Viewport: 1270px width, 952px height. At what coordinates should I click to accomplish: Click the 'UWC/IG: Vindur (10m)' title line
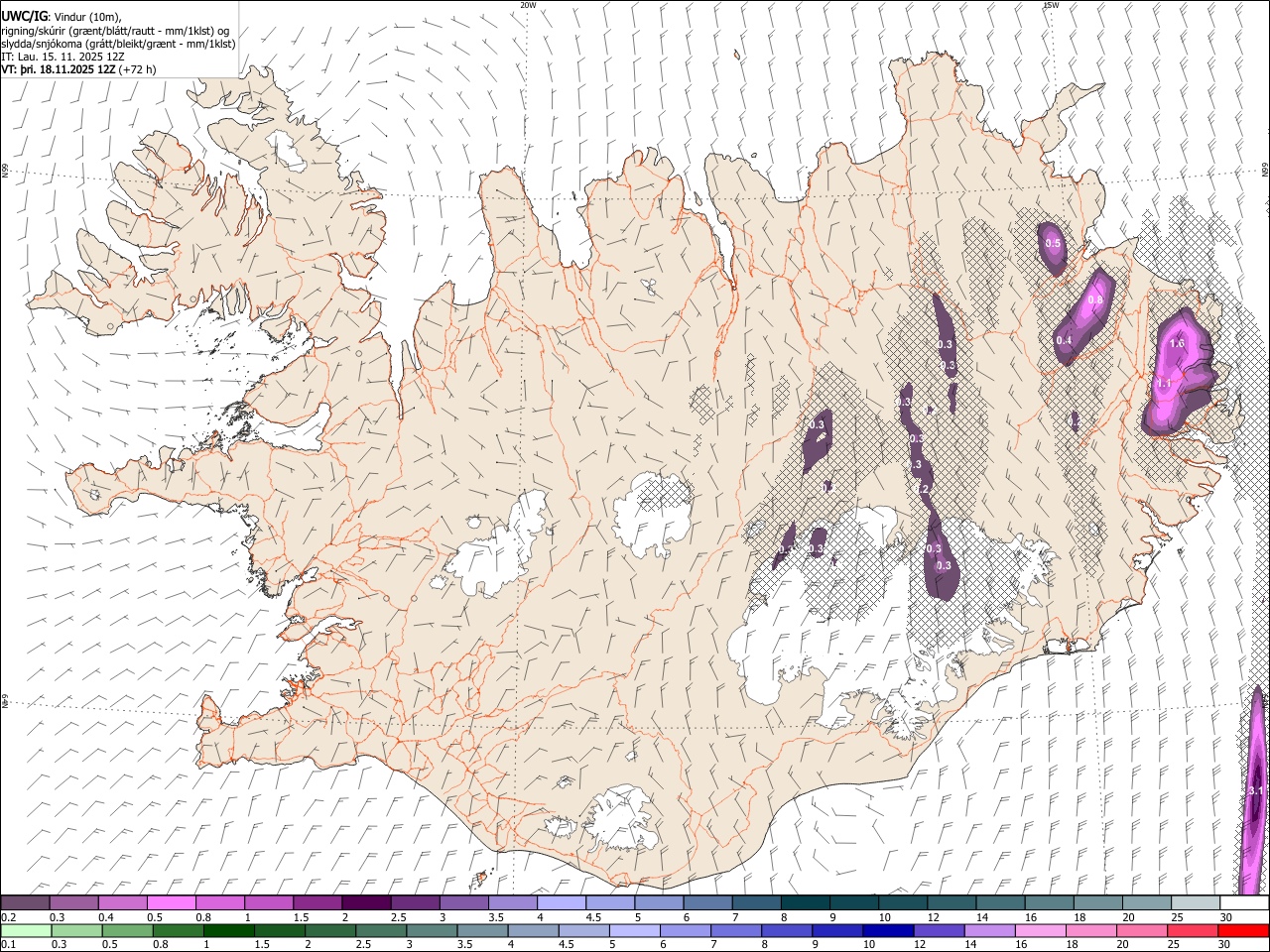pos(62,17)
